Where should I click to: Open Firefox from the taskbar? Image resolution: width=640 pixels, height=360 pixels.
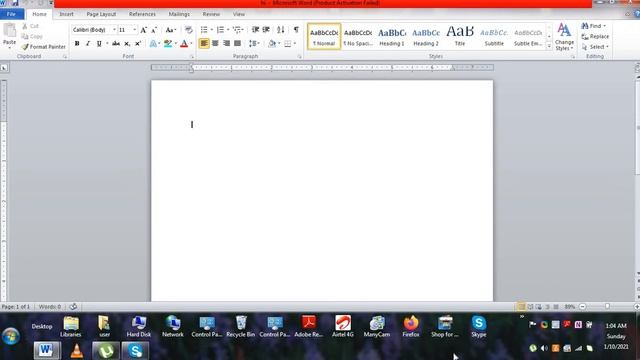click(411, 326)
